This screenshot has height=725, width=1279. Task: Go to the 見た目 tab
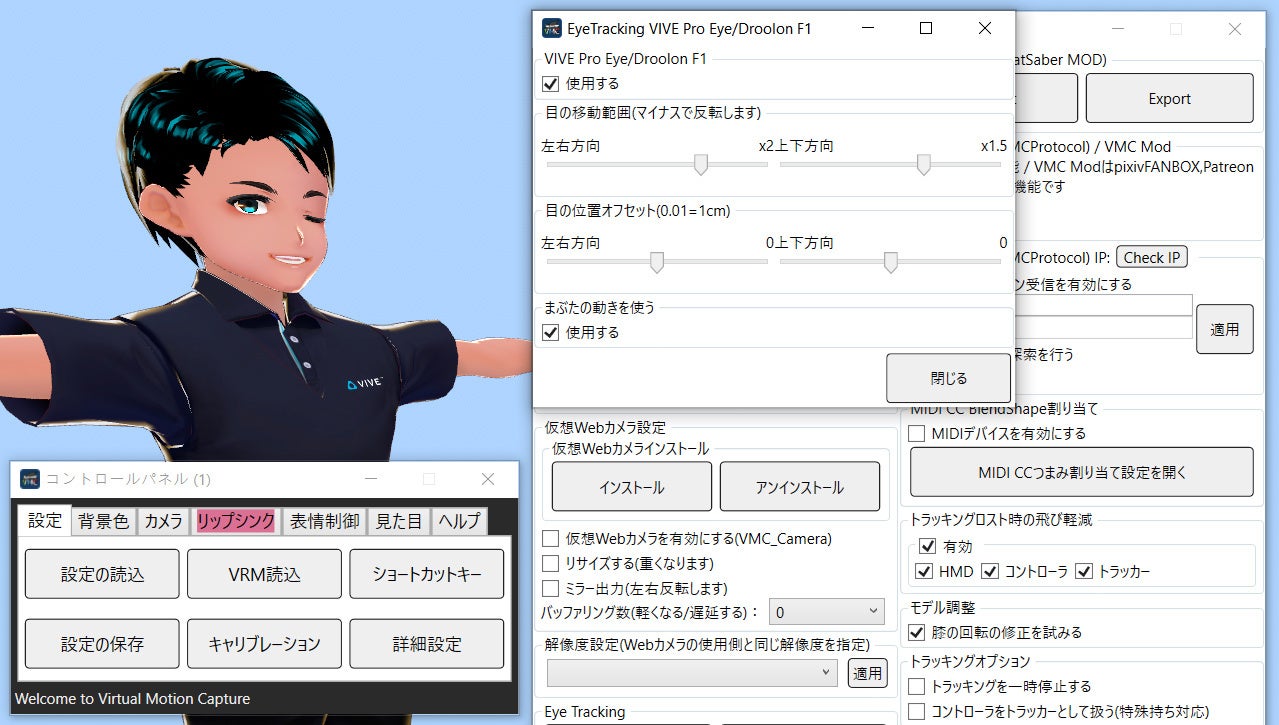pyautogui.click(x=399, y=521)
